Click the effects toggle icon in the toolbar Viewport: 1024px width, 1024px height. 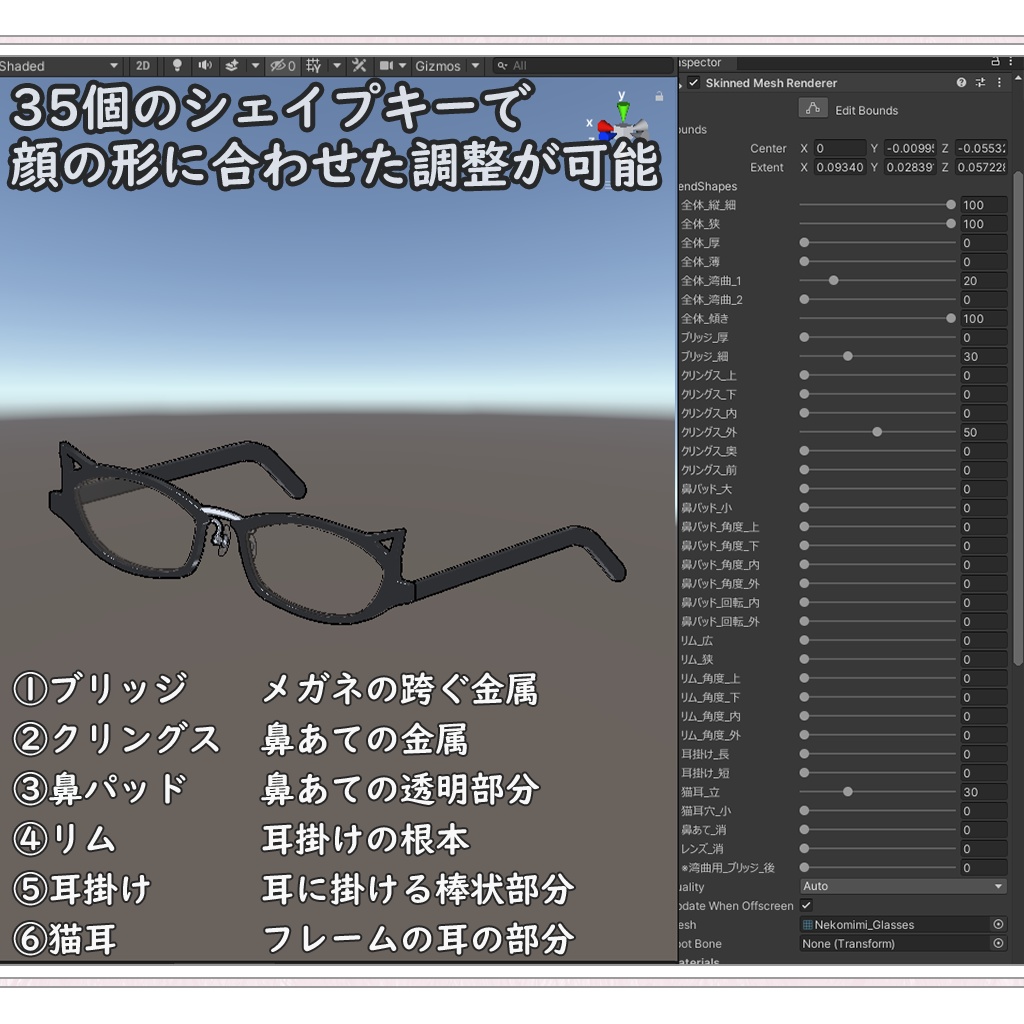(230, 66)
